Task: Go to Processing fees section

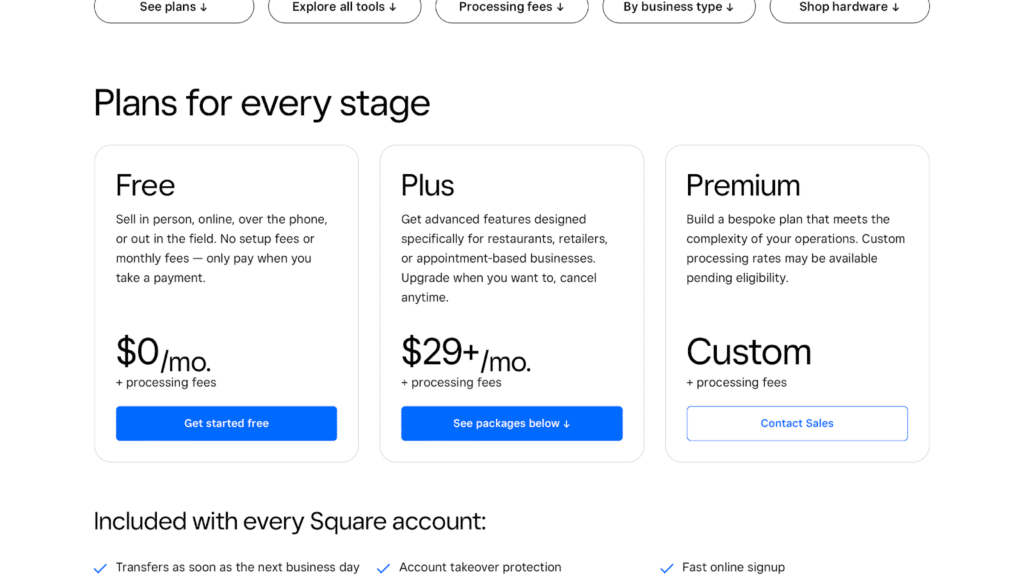Action: click(511, 8)
